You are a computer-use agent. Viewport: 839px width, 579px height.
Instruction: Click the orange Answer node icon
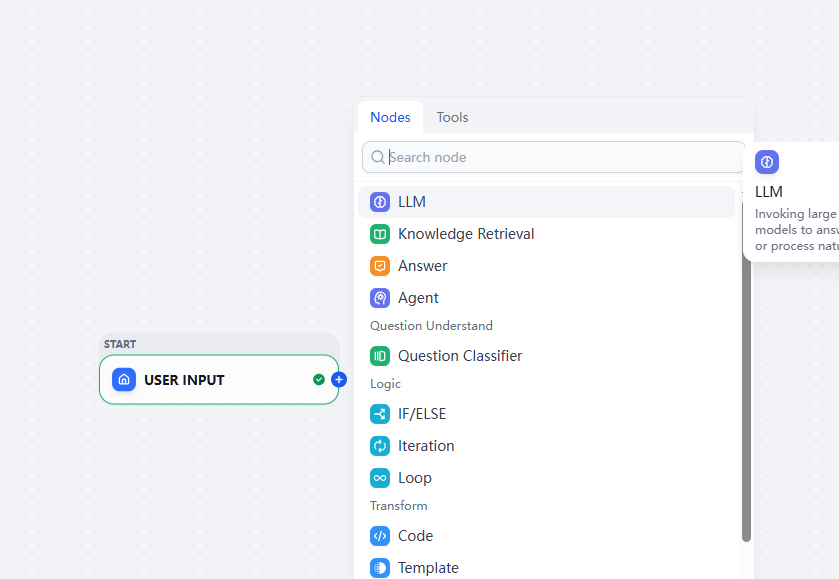380,266
